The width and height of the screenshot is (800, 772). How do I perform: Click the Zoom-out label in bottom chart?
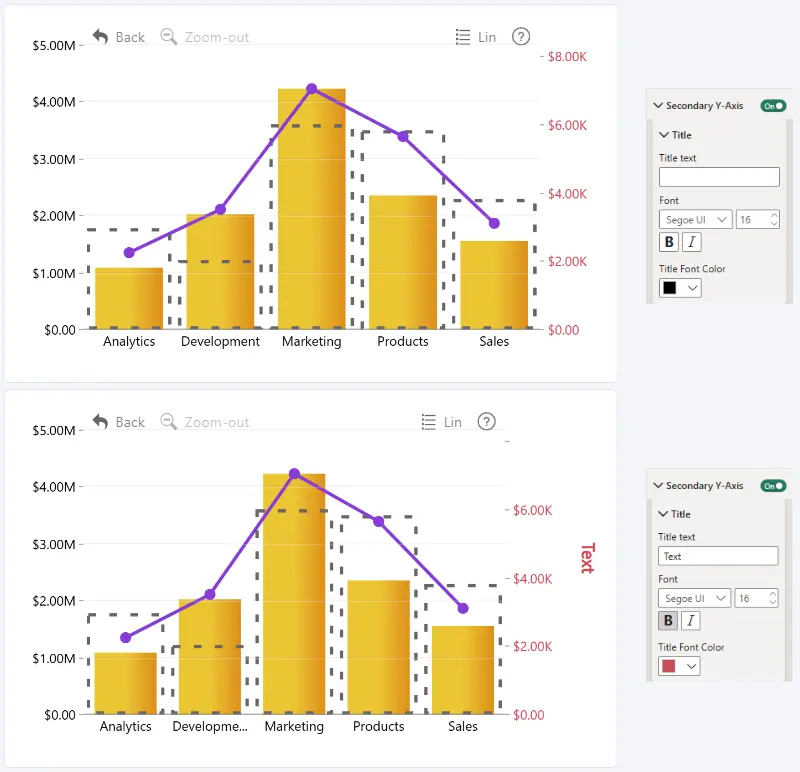(x=217, y=422)
